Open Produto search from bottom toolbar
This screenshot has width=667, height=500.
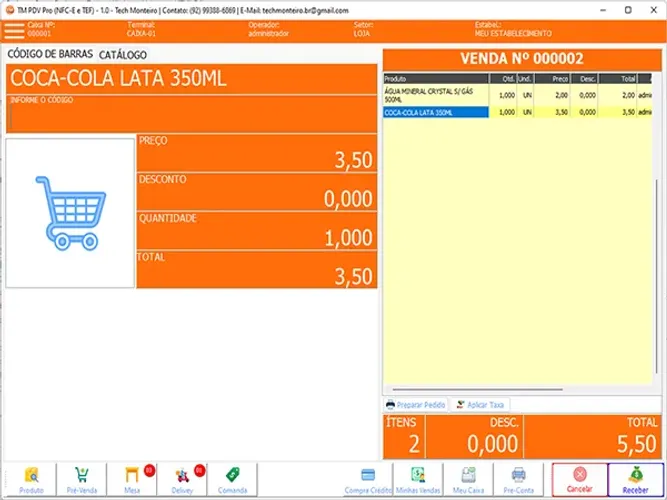click(31, 480)
